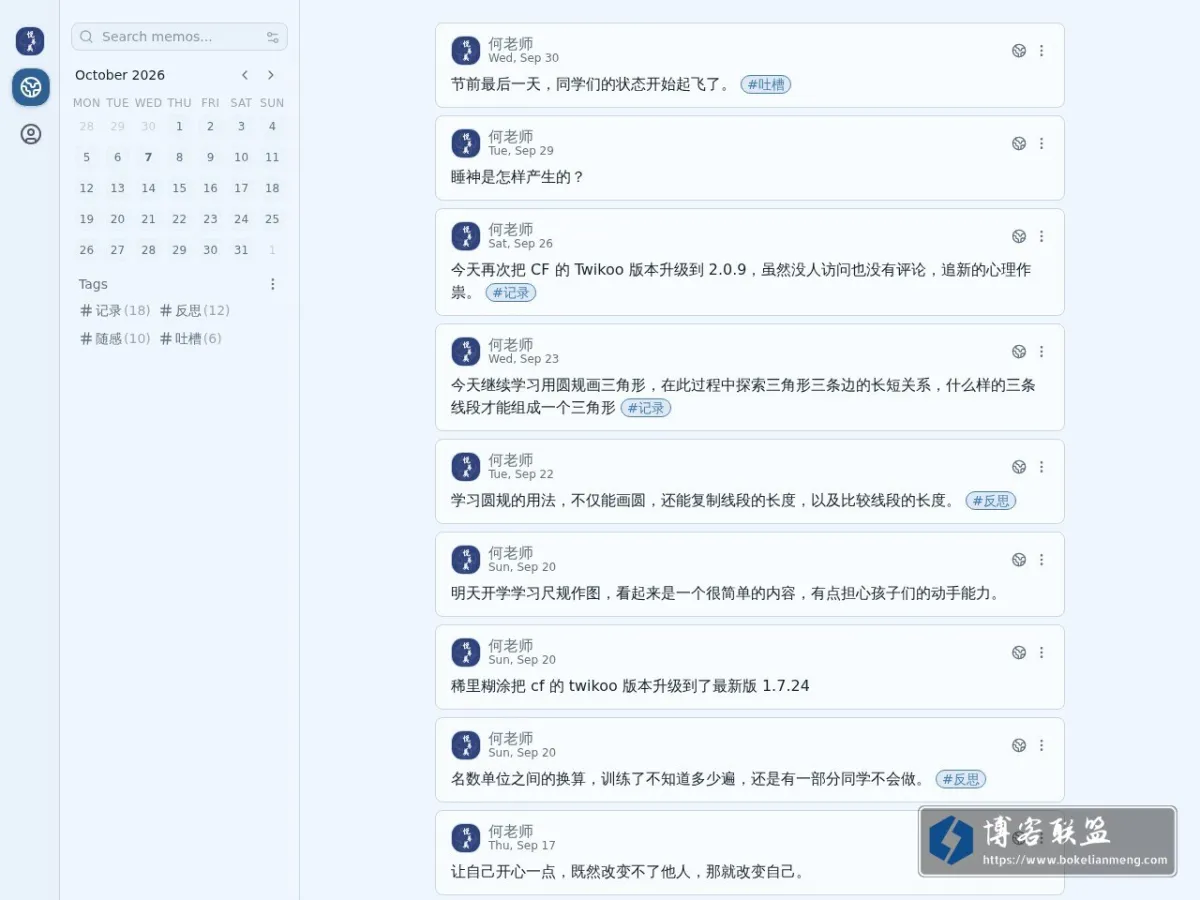
Task: Click visibility icon on twikoo 1.7.24 memo
Action: tap(1019, 653)
